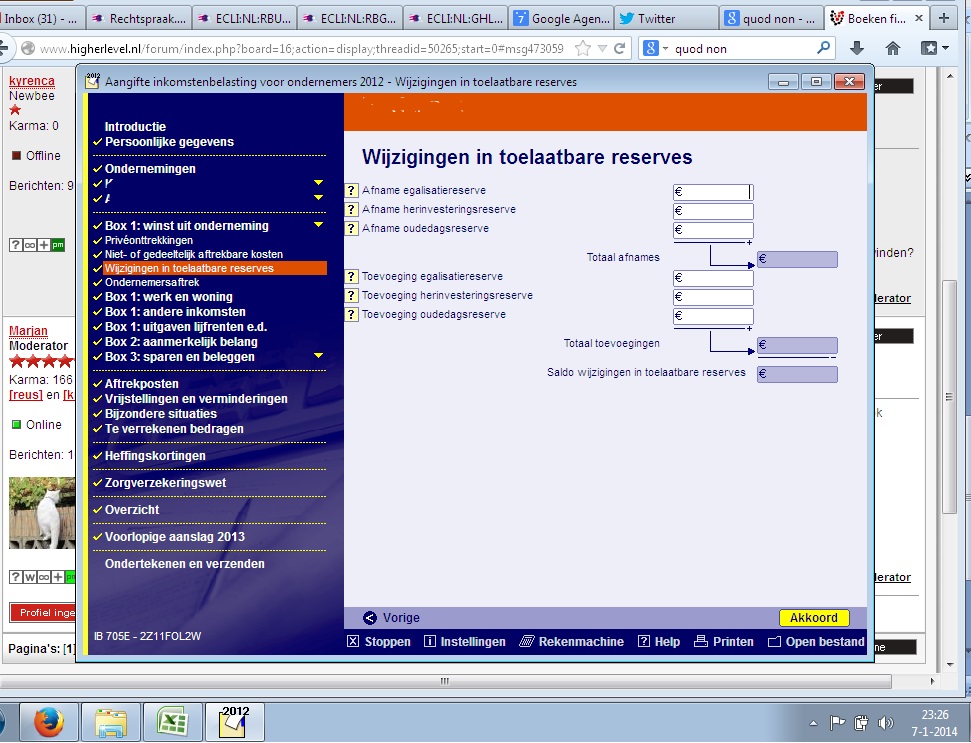Open Excel from the Windows taskbar

point(172,720)
